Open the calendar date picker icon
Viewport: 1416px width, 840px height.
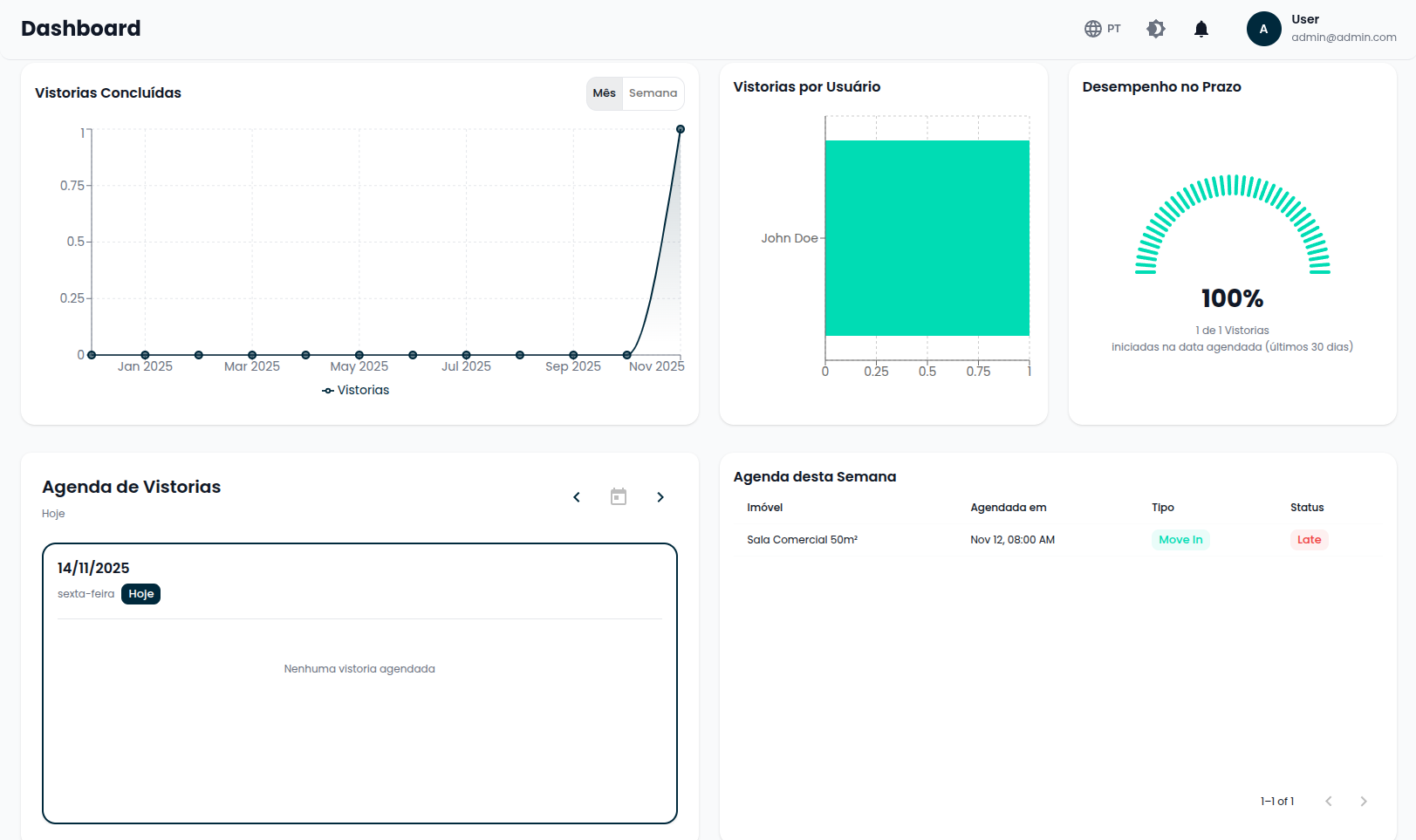[x=619, y=497]
